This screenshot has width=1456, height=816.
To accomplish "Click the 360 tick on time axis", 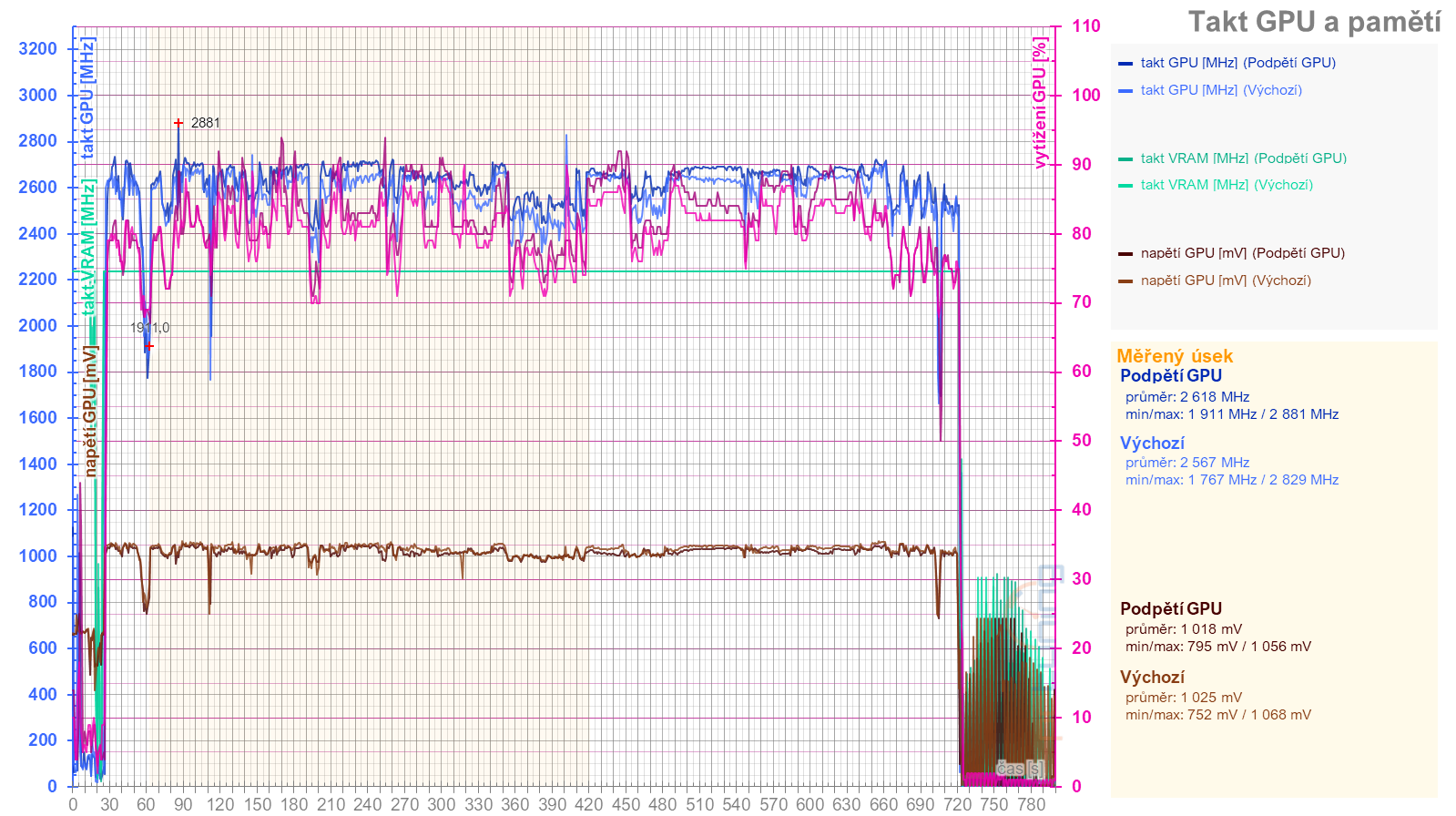I will point(514,804).
